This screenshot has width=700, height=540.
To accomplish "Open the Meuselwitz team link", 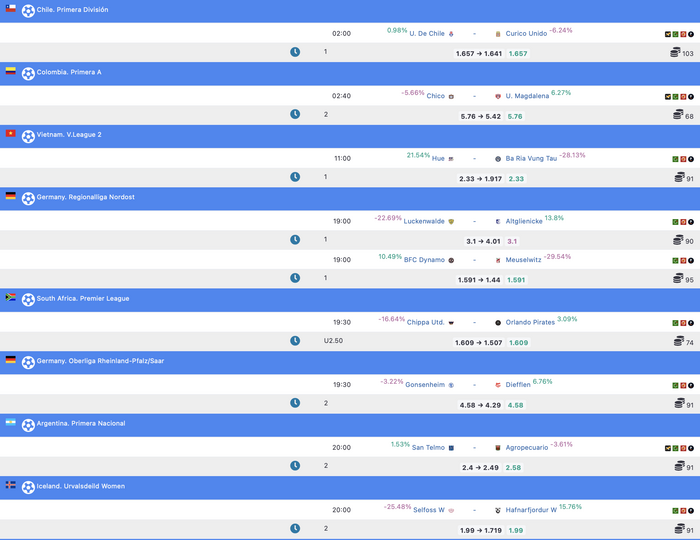I will [x=523, y=260].
